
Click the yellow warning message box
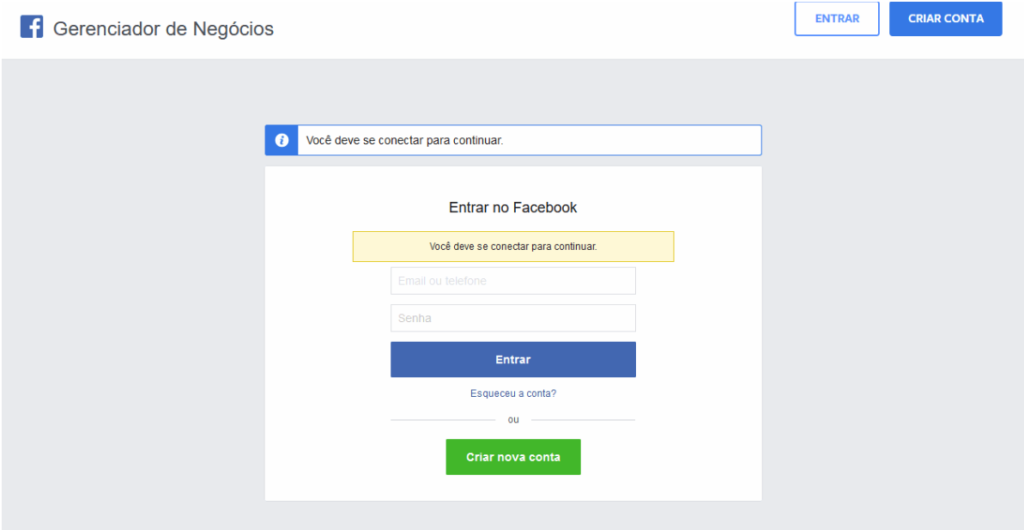pyautogui.click(x=513, y=246)
